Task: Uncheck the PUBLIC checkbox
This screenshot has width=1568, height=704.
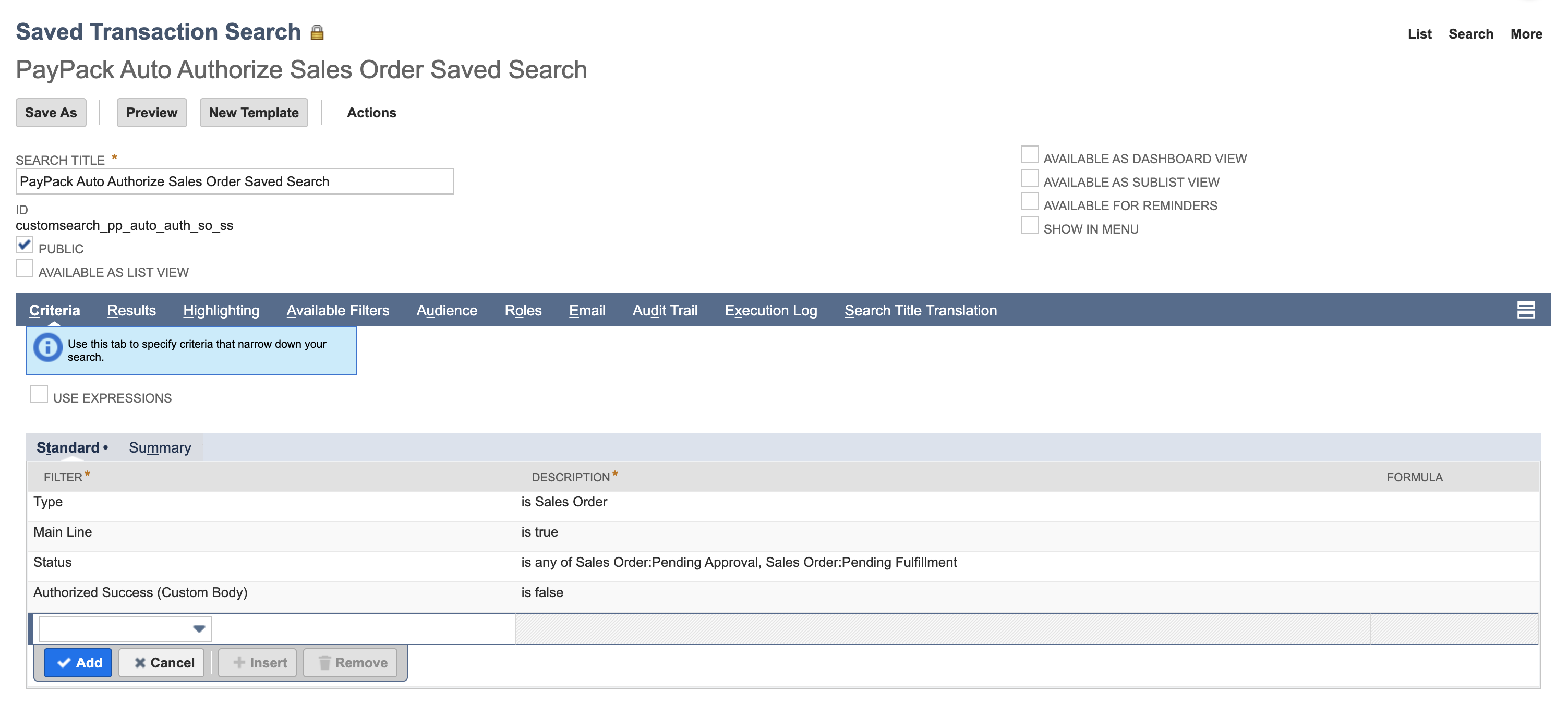Action: [25, 245]
